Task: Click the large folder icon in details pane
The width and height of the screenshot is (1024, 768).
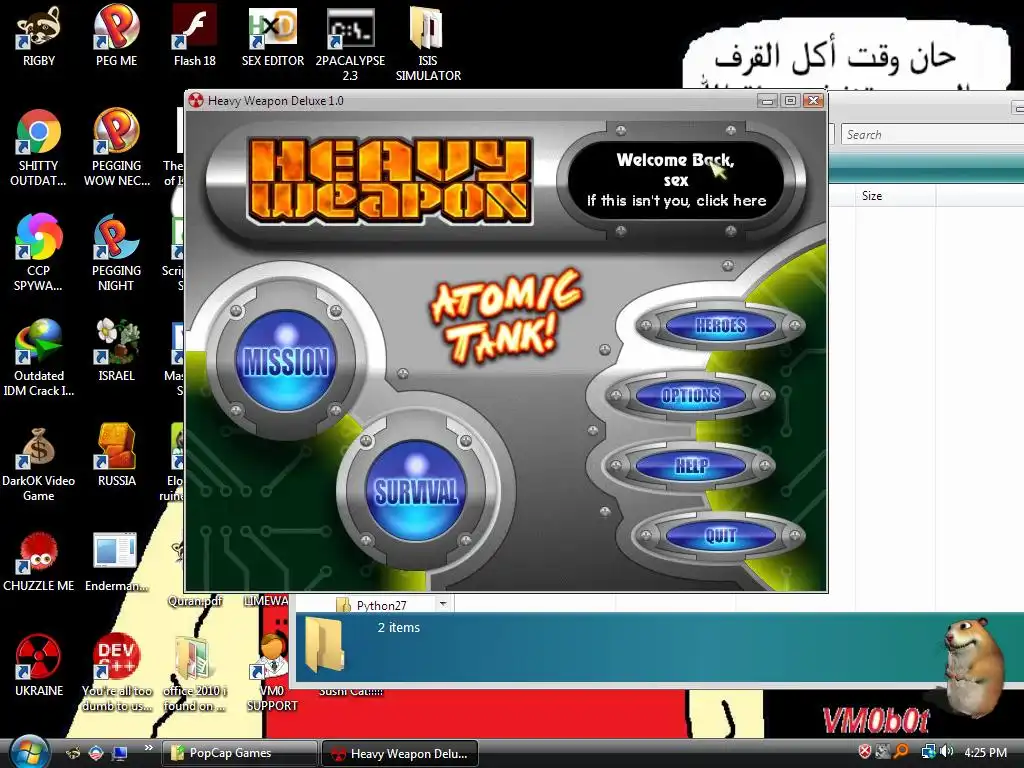Action: click(x=325, y=645)
